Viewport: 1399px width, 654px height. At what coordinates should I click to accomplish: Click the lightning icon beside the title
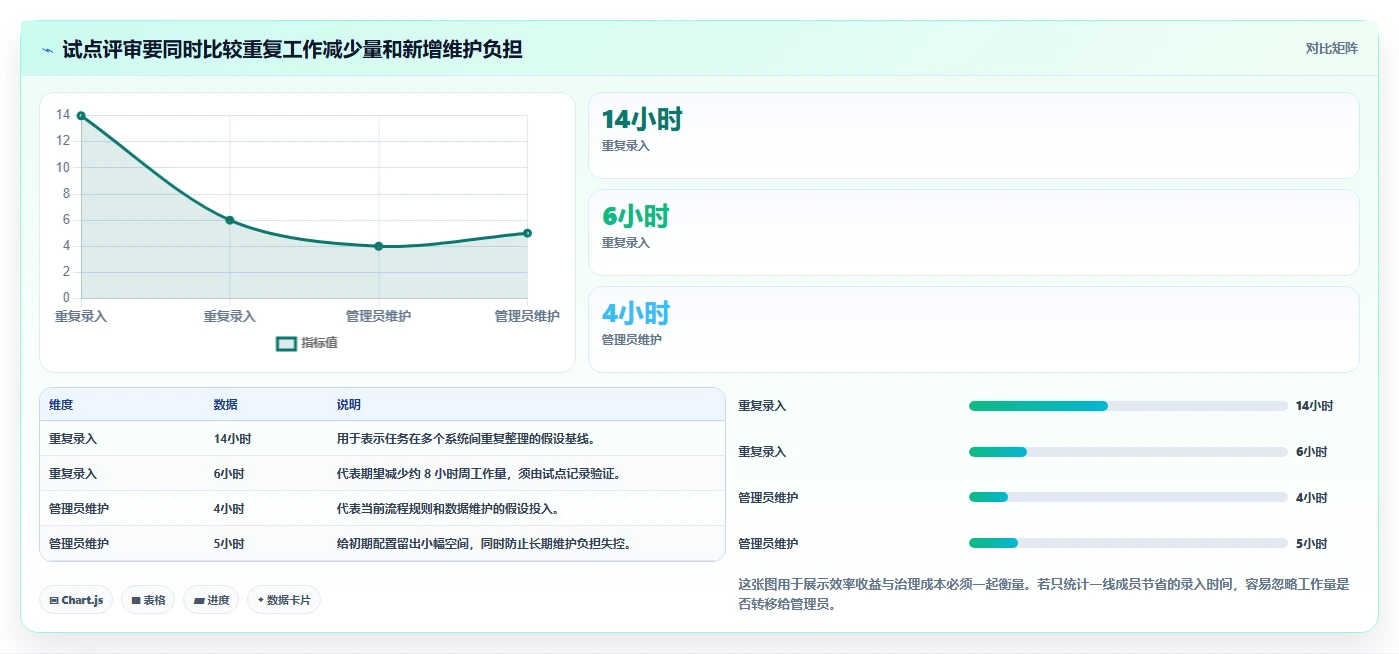[x=48, y=50]
